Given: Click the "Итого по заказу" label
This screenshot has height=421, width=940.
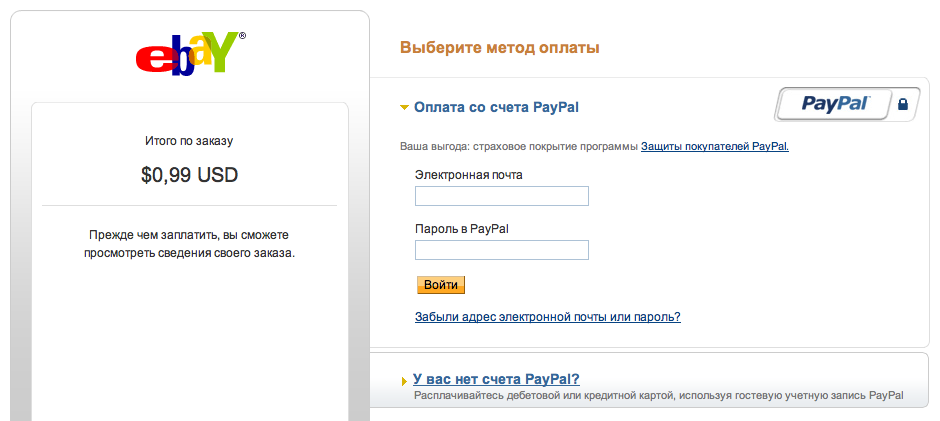Looking at the screenshot, I should pyautogui.click(x=190, y=141).
